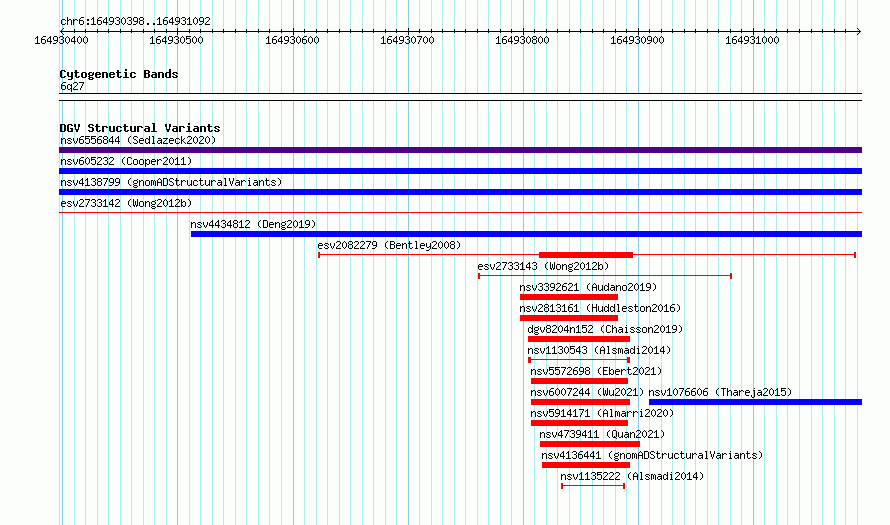Open the nsv6007244 (Wu2021) label
This screenshot has width=890, height=525.
pyautogui.click(x=587, y=392)
